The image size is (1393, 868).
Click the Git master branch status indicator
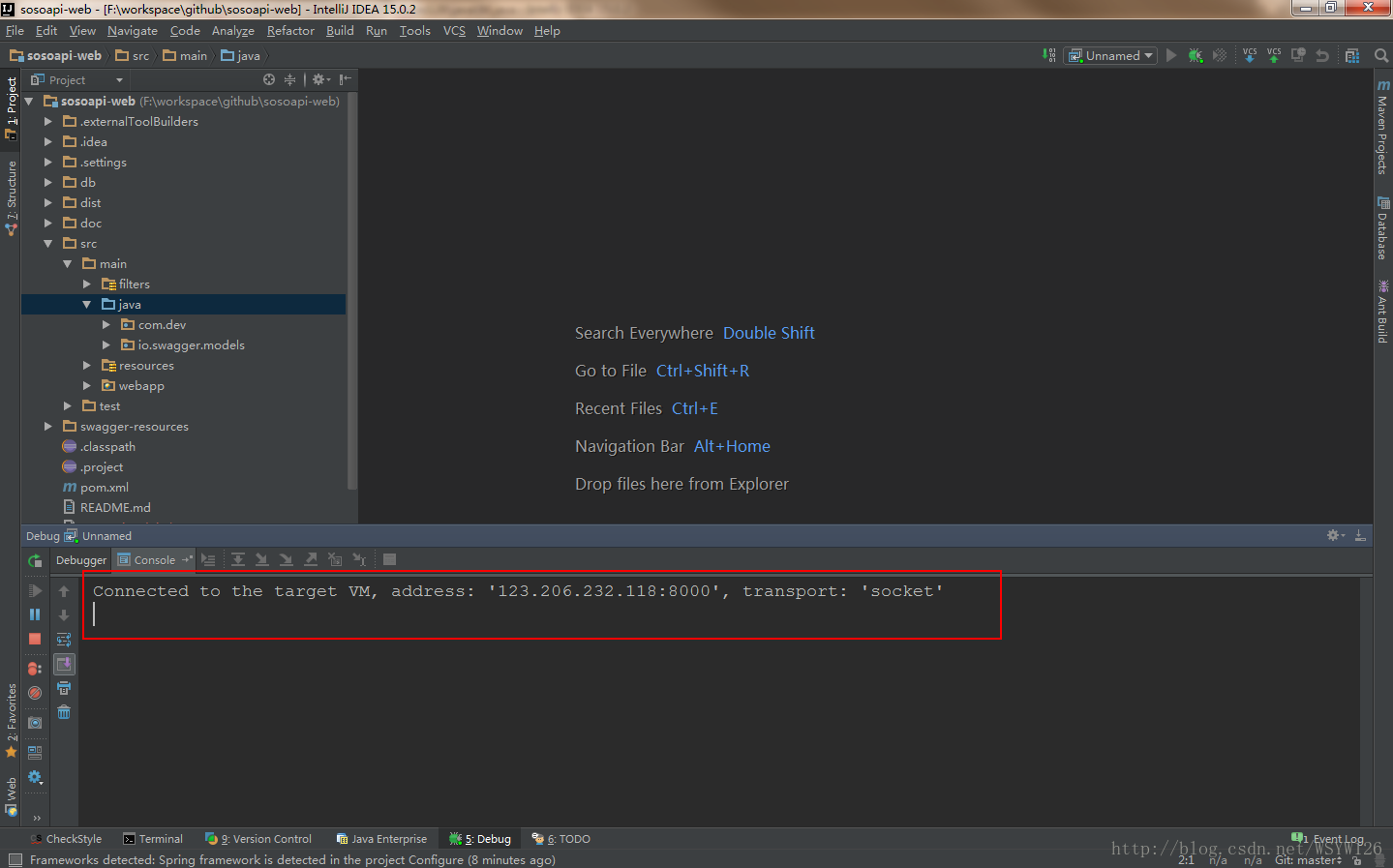pyautogui.click(x=1308, y=859)
